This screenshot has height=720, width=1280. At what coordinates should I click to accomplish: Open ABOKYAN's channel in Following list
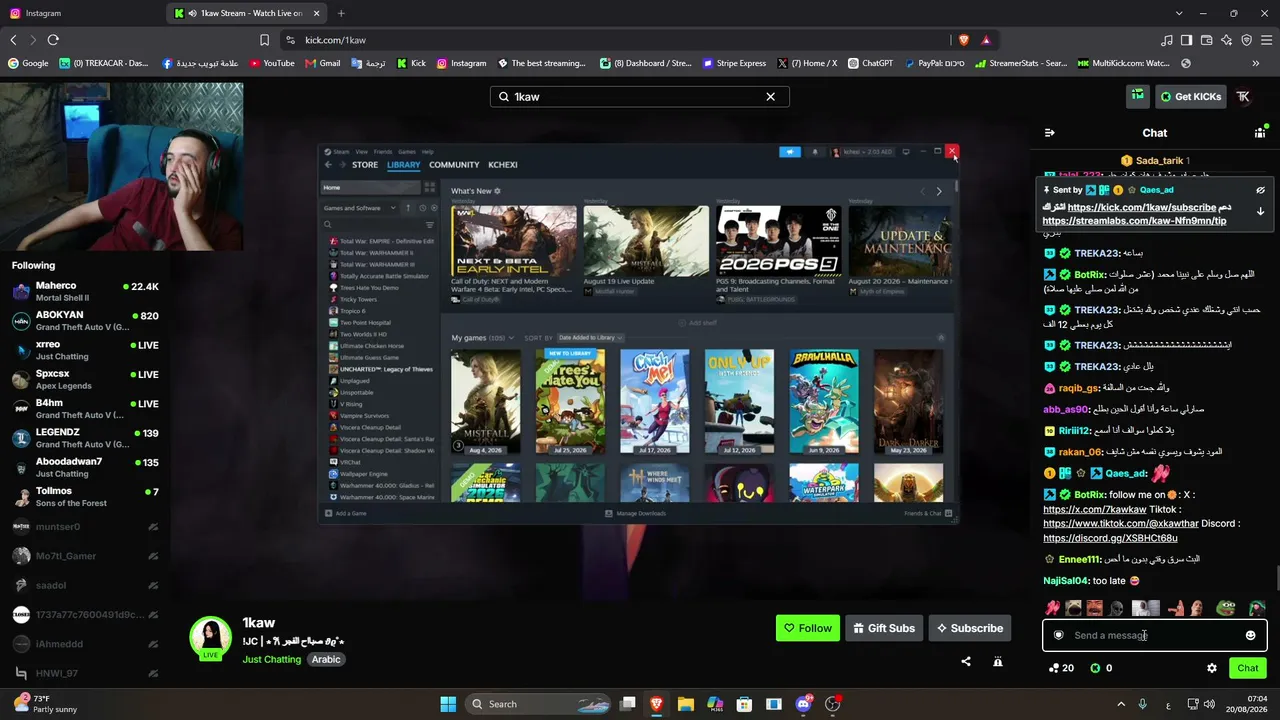(x=85, y=321)
